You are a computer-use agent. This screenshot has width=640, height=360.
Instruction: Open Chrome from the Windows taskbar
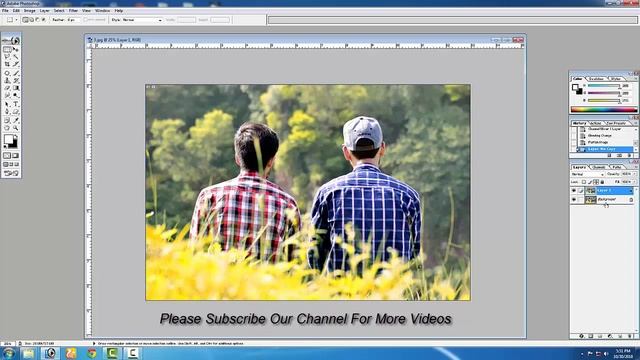coord(92,353)
